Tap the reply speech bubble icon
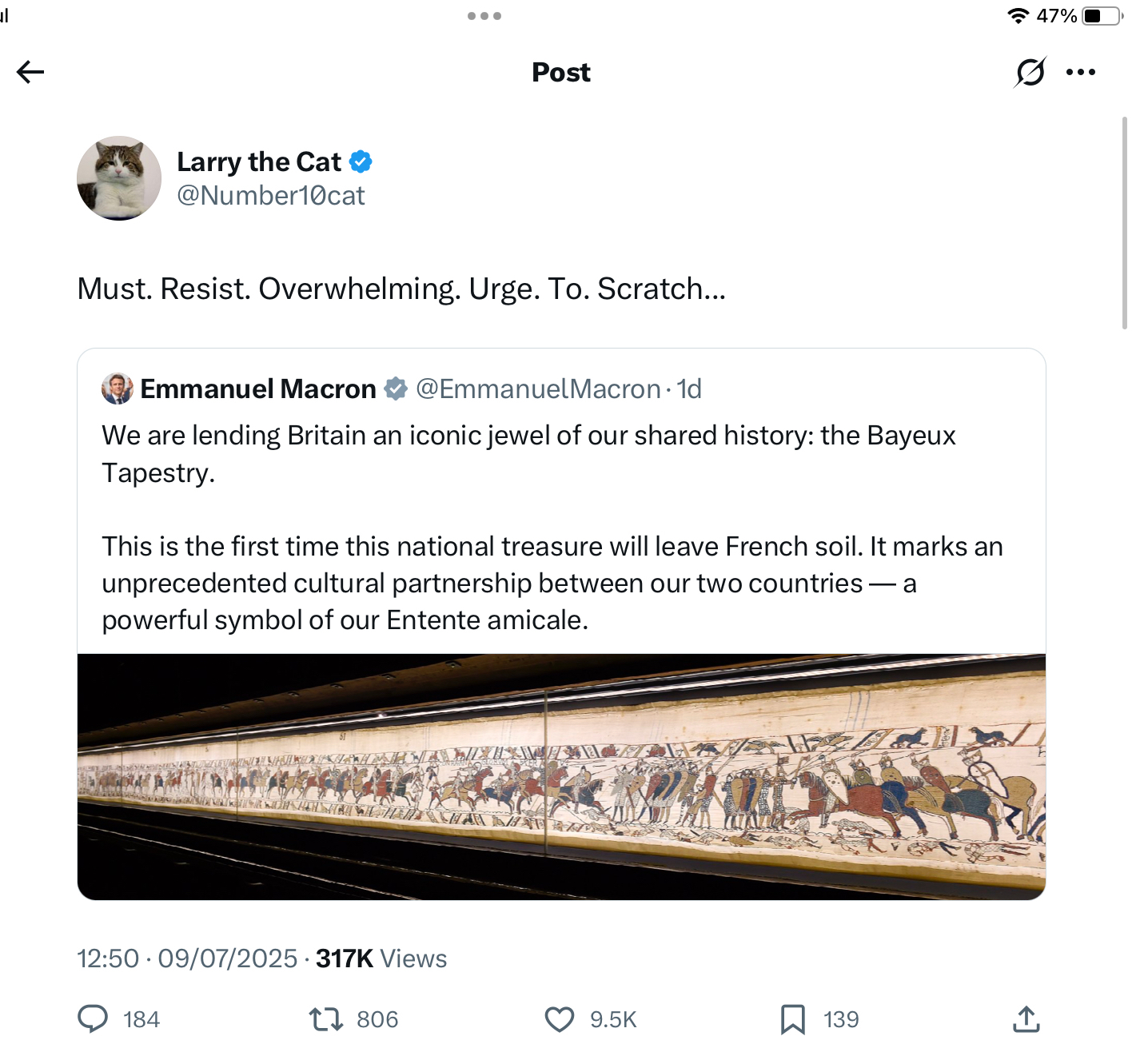 click(x=93, y=1019)
